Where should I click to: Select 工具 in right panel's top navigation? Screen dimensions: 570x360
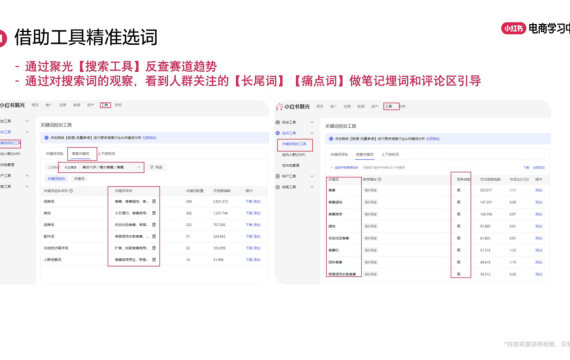(389, 106)
